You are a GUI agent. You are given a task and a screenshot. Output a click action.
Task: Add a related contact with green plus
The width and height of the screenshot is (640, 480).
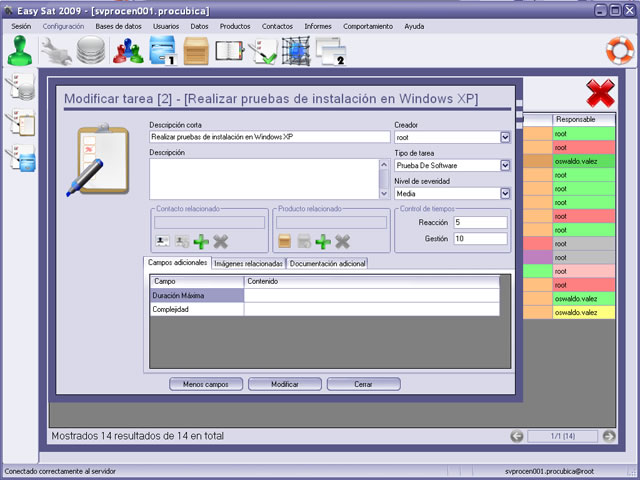click(x=201, y=242)
